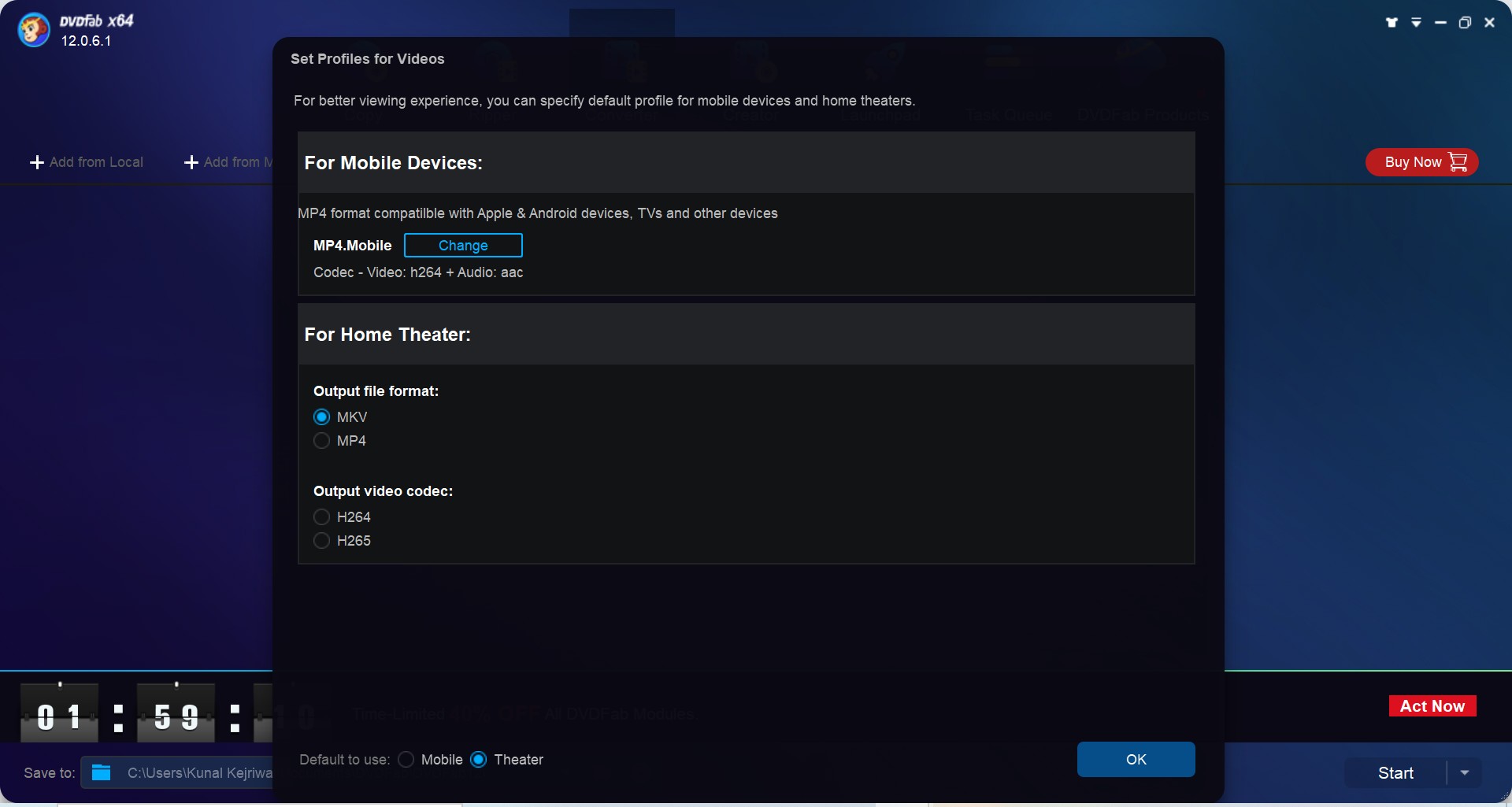Confirm profile settings with OK
The height and width of the screenshot is (807, 1512).
pos(1136,759)
